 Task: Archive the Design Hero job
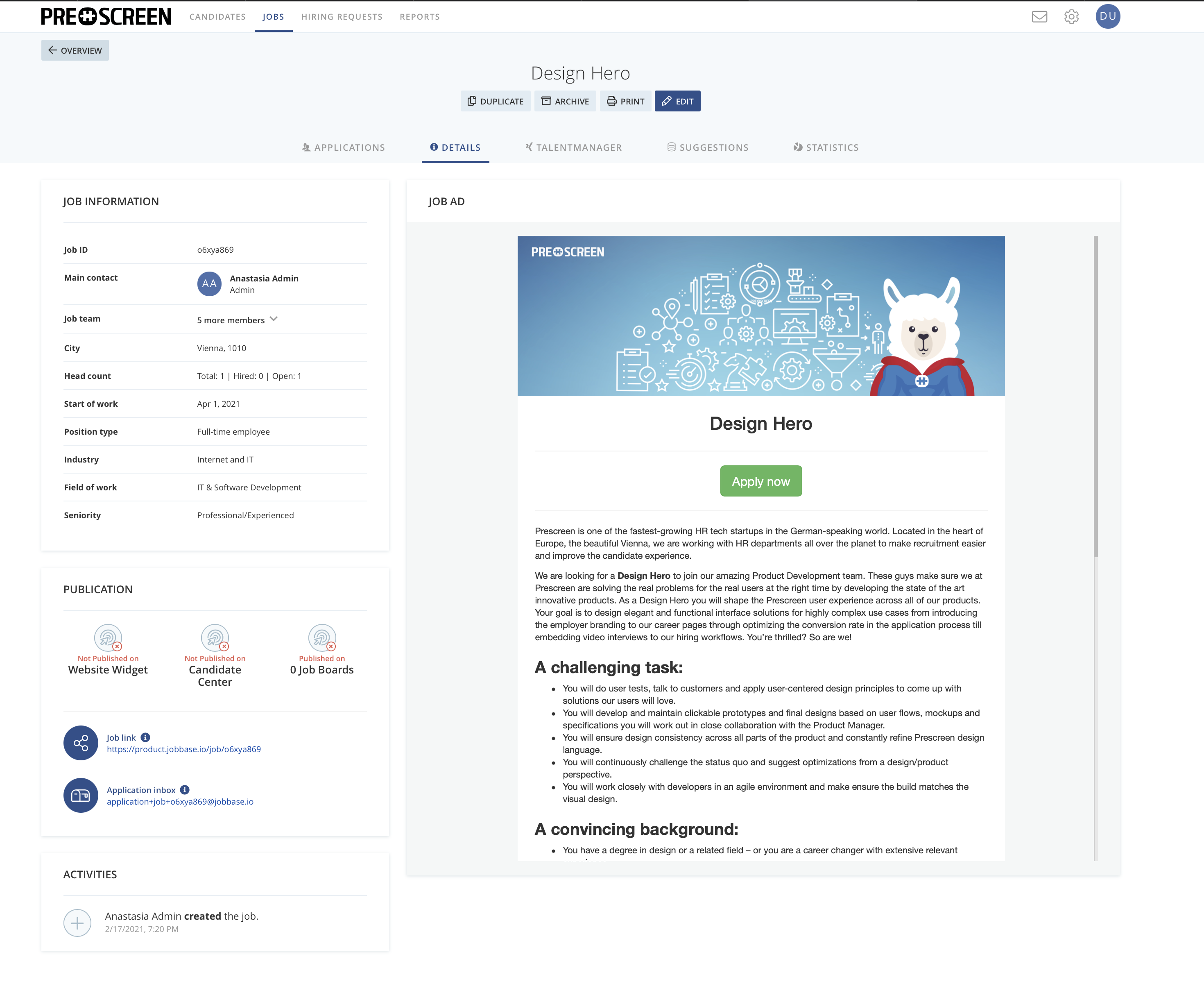(x=565, y=101)
